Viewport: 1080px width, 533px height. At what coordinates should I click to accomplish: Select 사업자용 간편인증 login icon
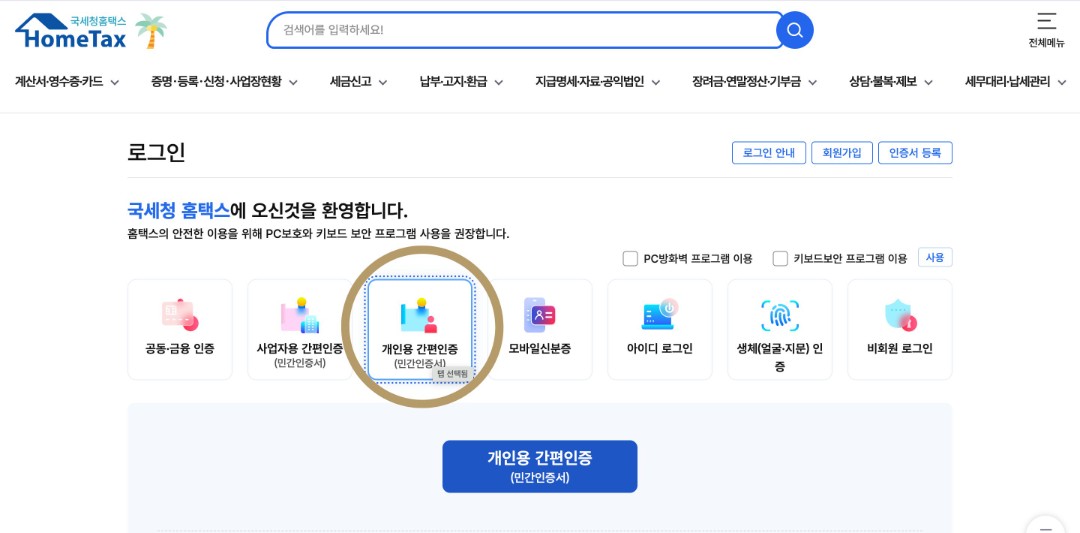point(300,315)
